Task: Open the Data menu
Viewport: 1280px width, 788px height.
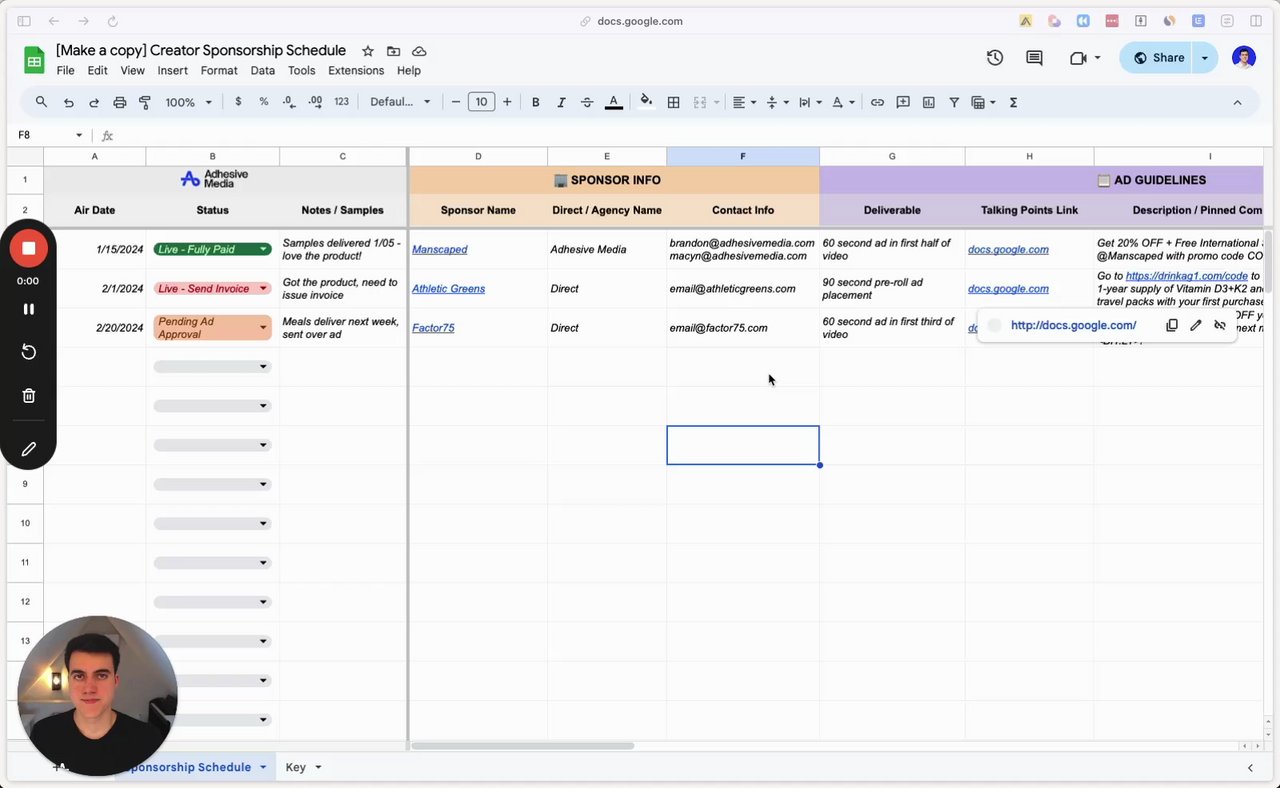Action: 263,71
